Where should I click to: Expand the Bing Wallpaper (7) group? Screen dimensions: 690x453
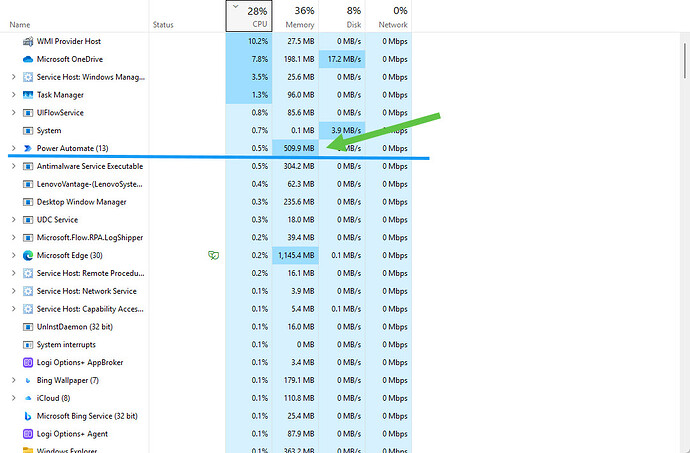(x=13, y=380)
